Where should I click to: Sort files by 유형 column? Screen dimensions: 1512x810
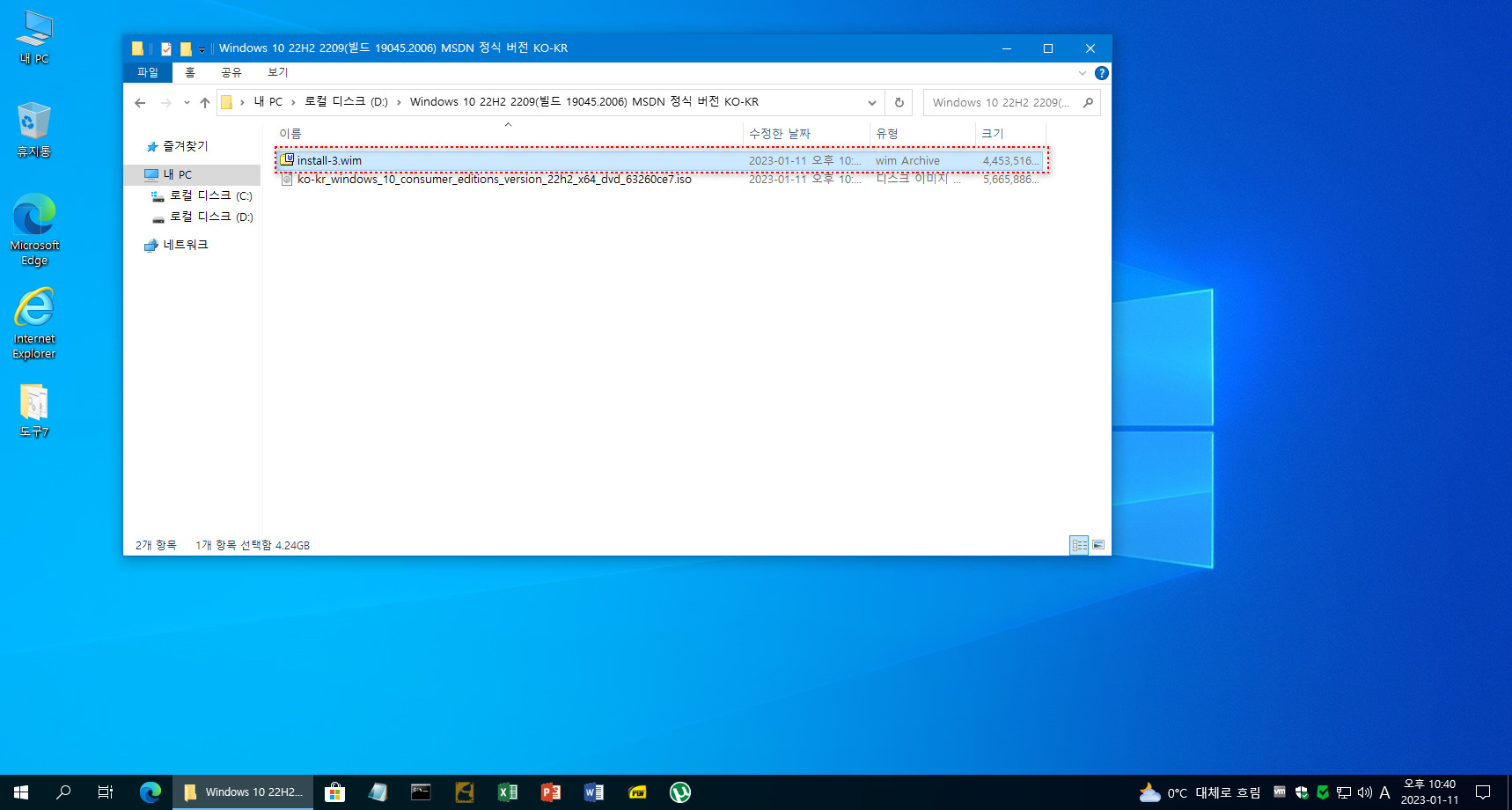click(x=922, y=133)
